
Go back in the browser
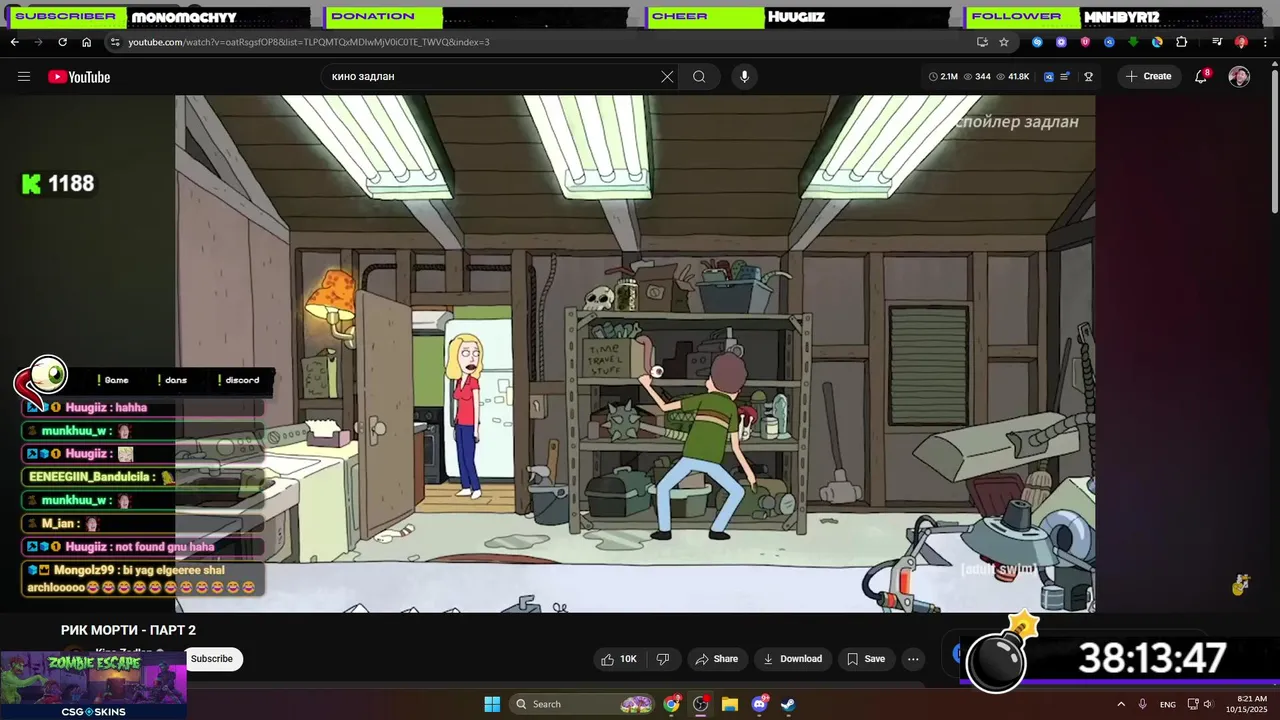point(14,42)
